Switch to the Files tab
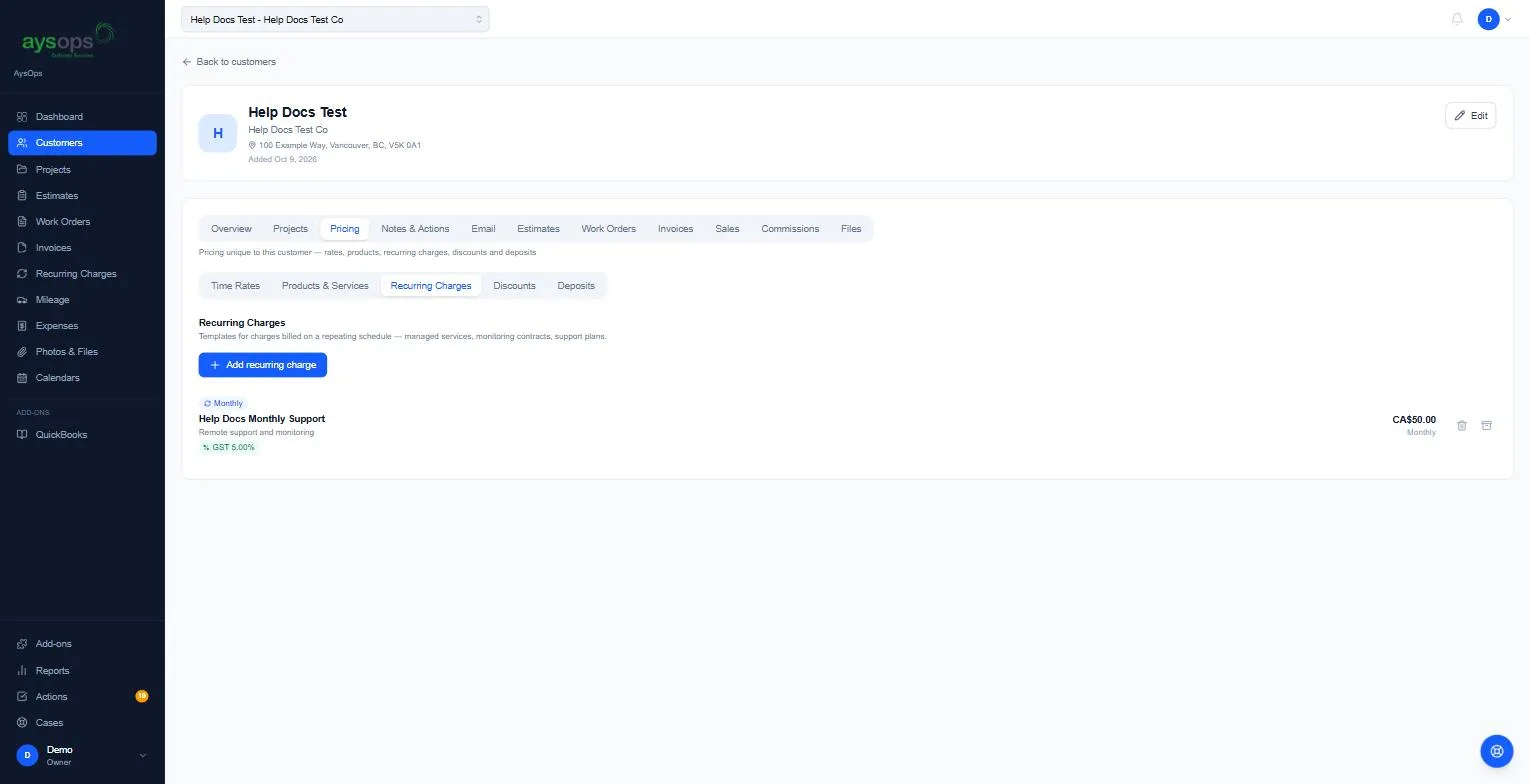 (851, 228)
